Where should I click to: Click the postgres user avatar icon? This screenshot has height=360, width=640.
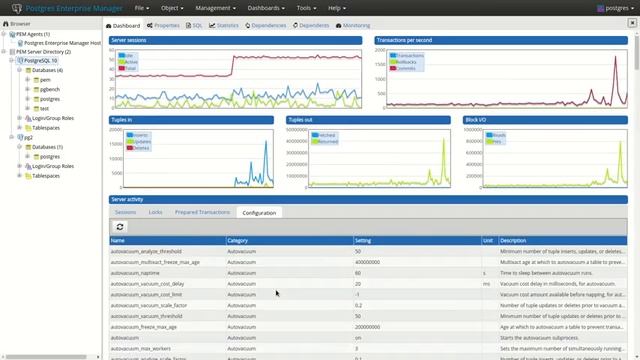(600, 8)
